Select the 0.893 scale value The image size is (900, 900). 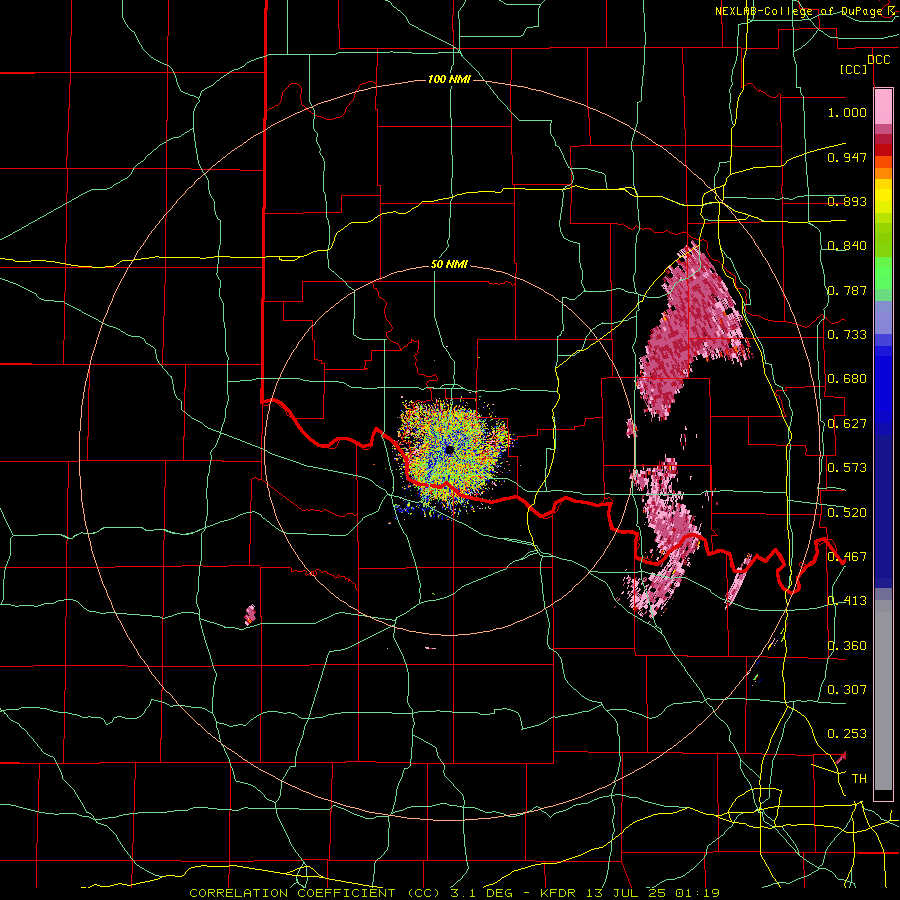(847, 201)
